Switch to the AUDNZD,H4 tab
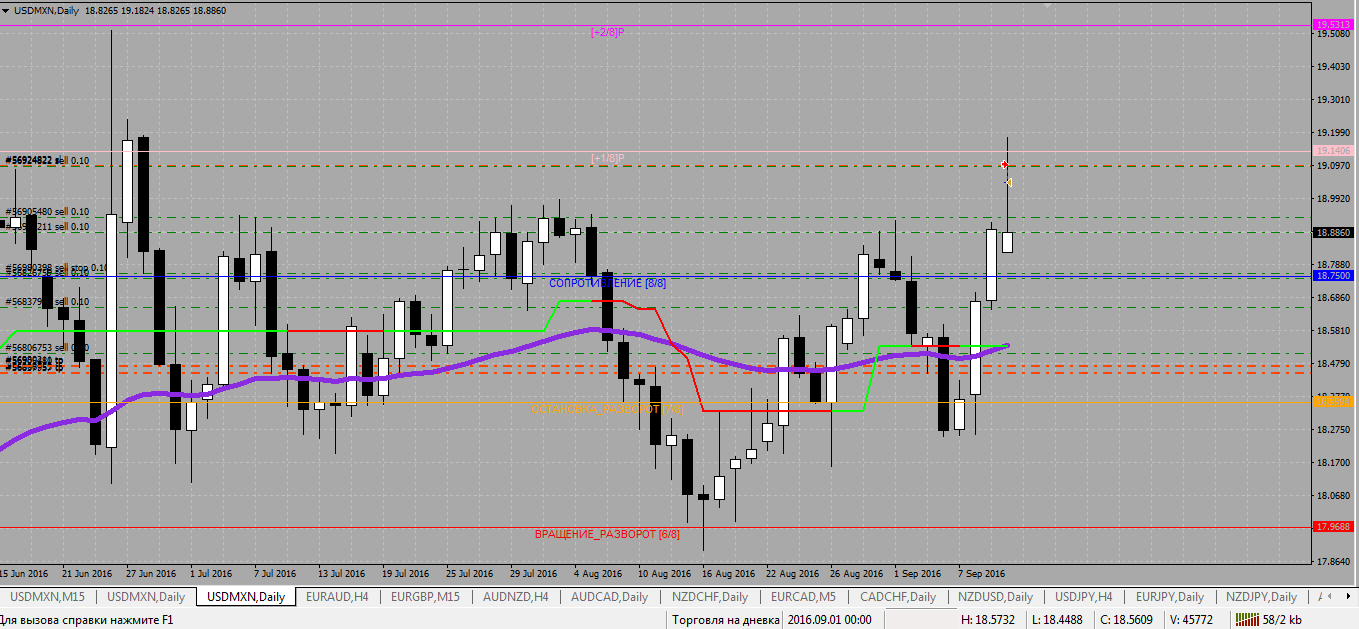Screen dimensions: 1359x629 [515, 597]
